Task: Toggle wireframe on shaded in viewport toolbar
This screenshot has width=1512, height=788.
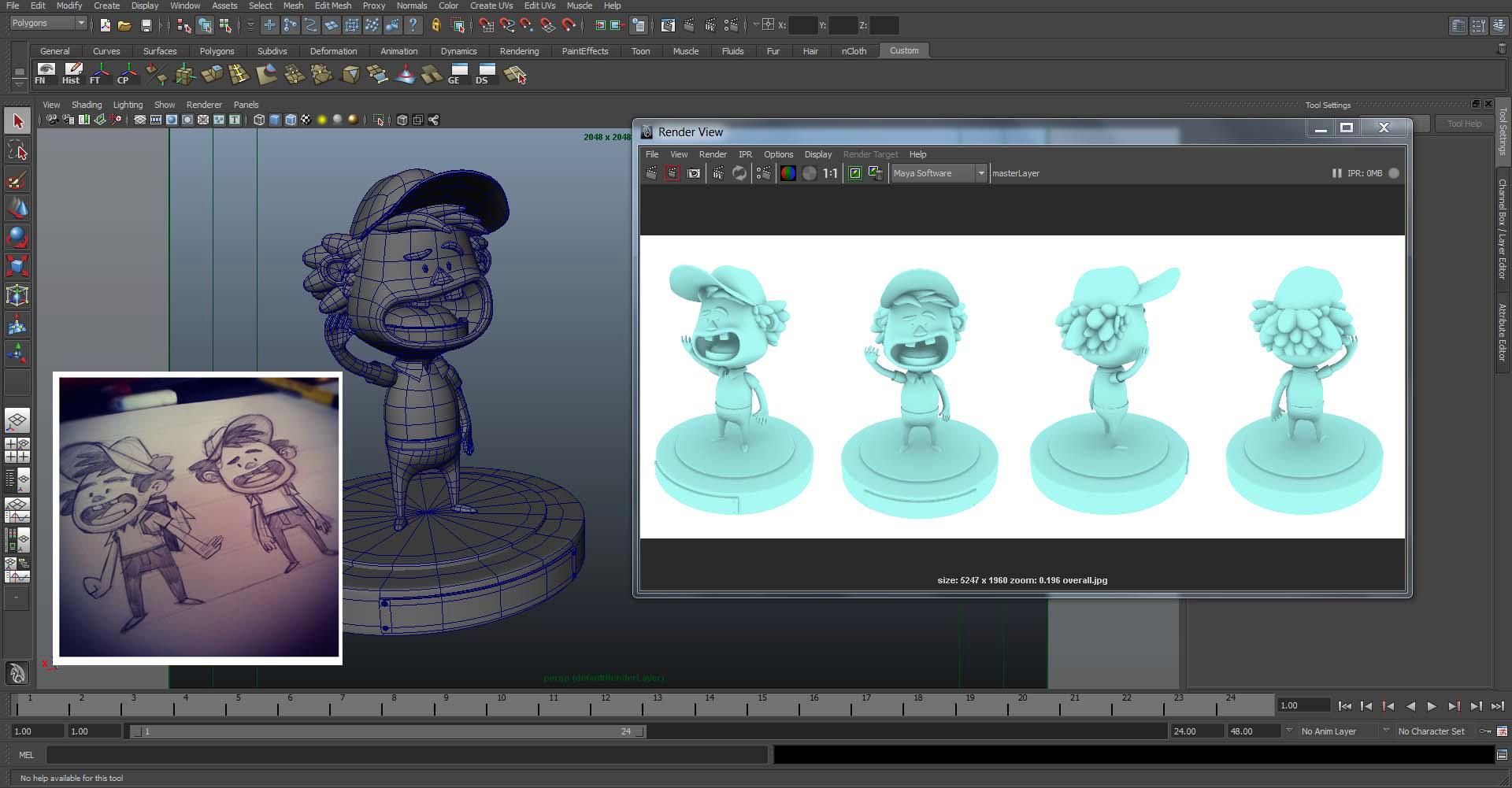Action: click(291, 120)
